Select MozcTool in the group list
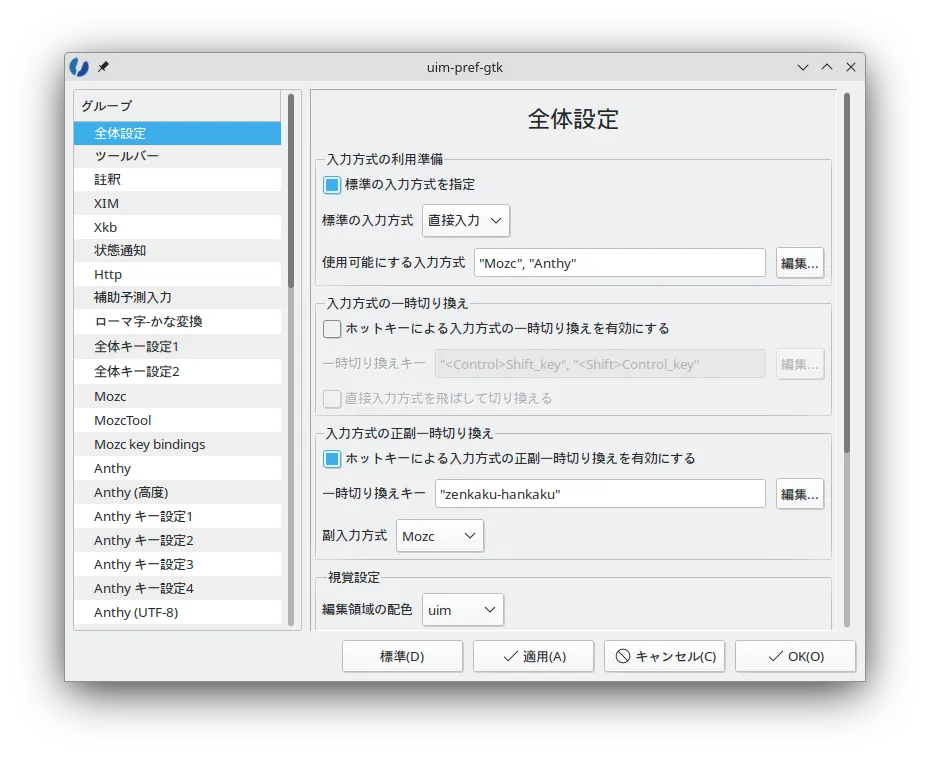Screen dimensions: 930x758 (x=177, y=421)
